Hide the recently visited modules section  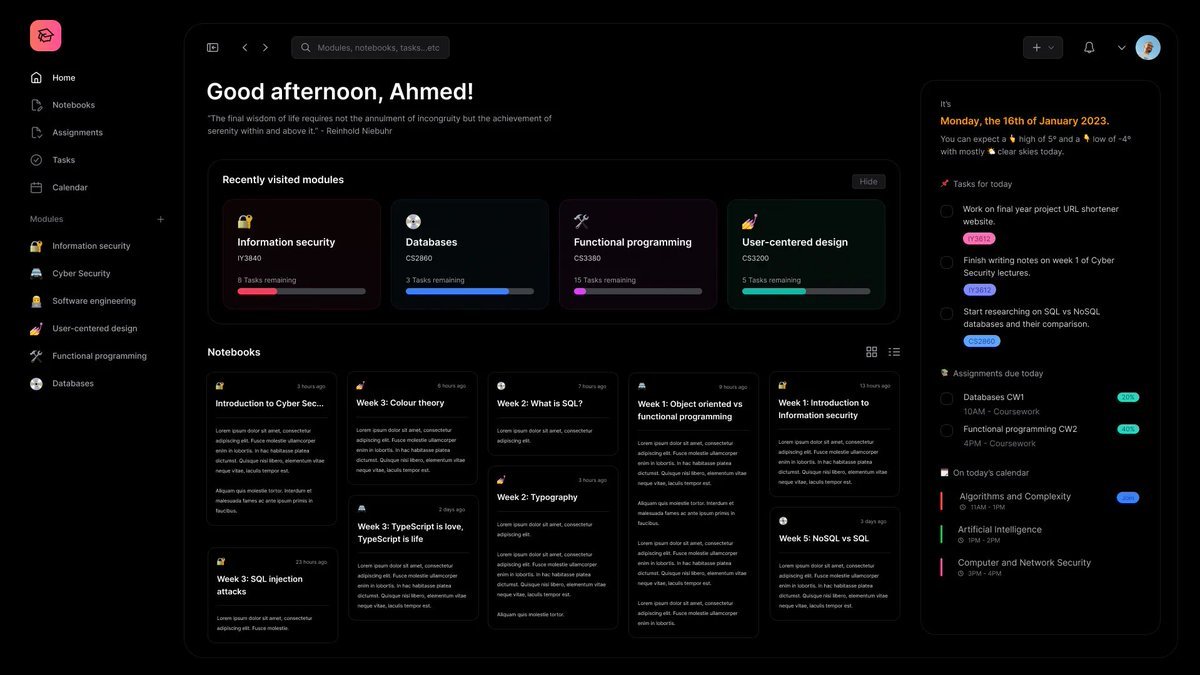(868, 181)
